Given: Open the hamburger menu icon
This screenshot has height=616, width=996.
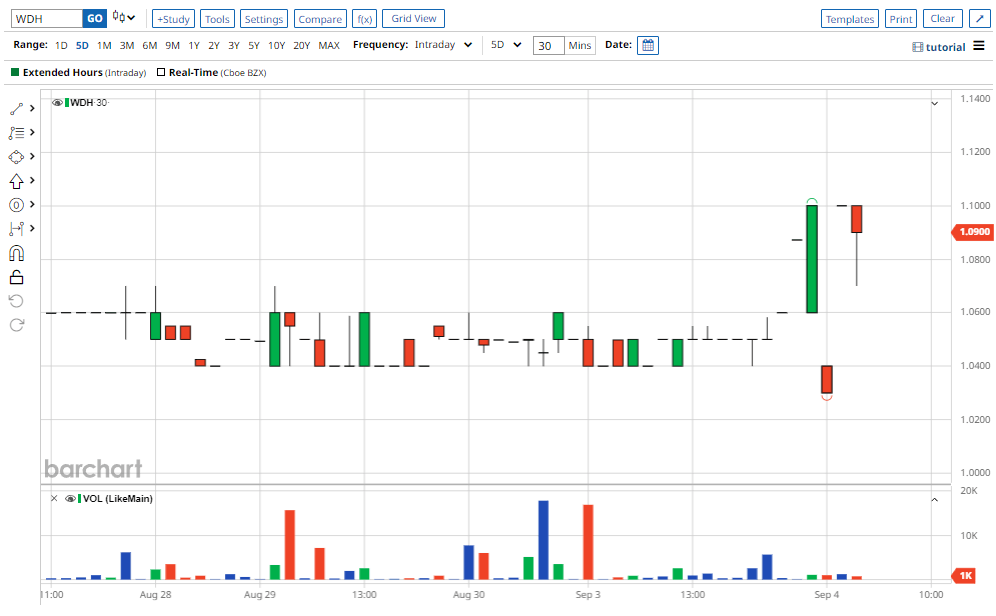Looking at the screenshot, I should click(x=979, y=46).
